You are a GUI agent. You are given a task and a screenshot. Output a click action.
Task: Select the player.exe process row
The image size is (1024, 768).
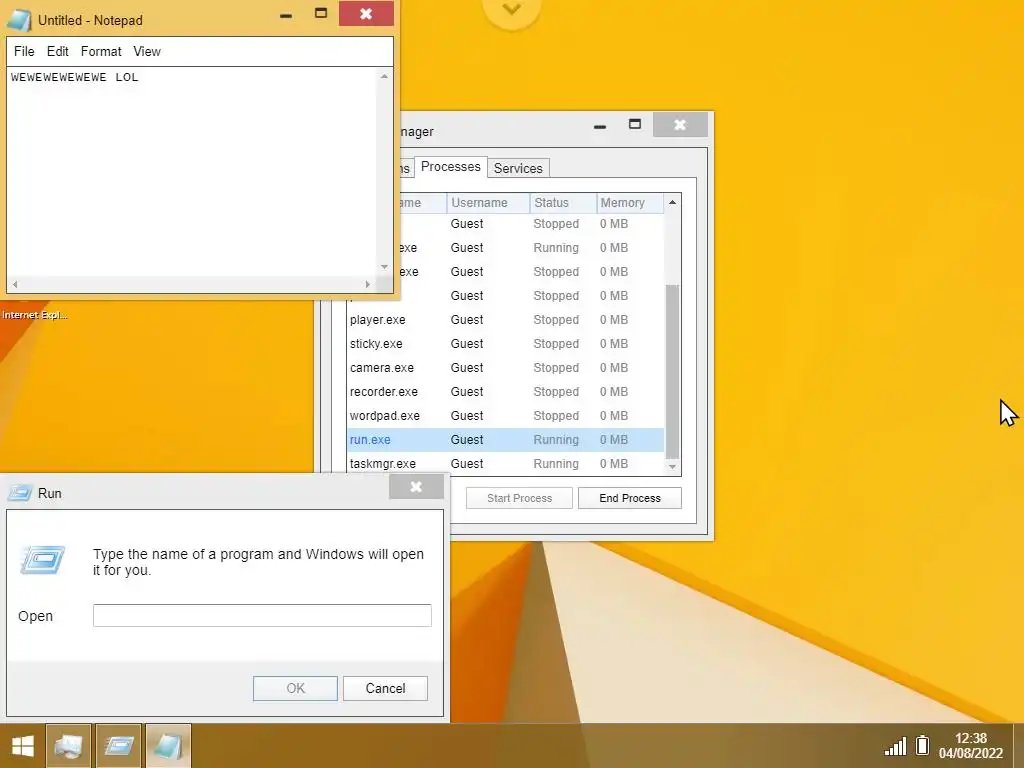tap(505, 319)
